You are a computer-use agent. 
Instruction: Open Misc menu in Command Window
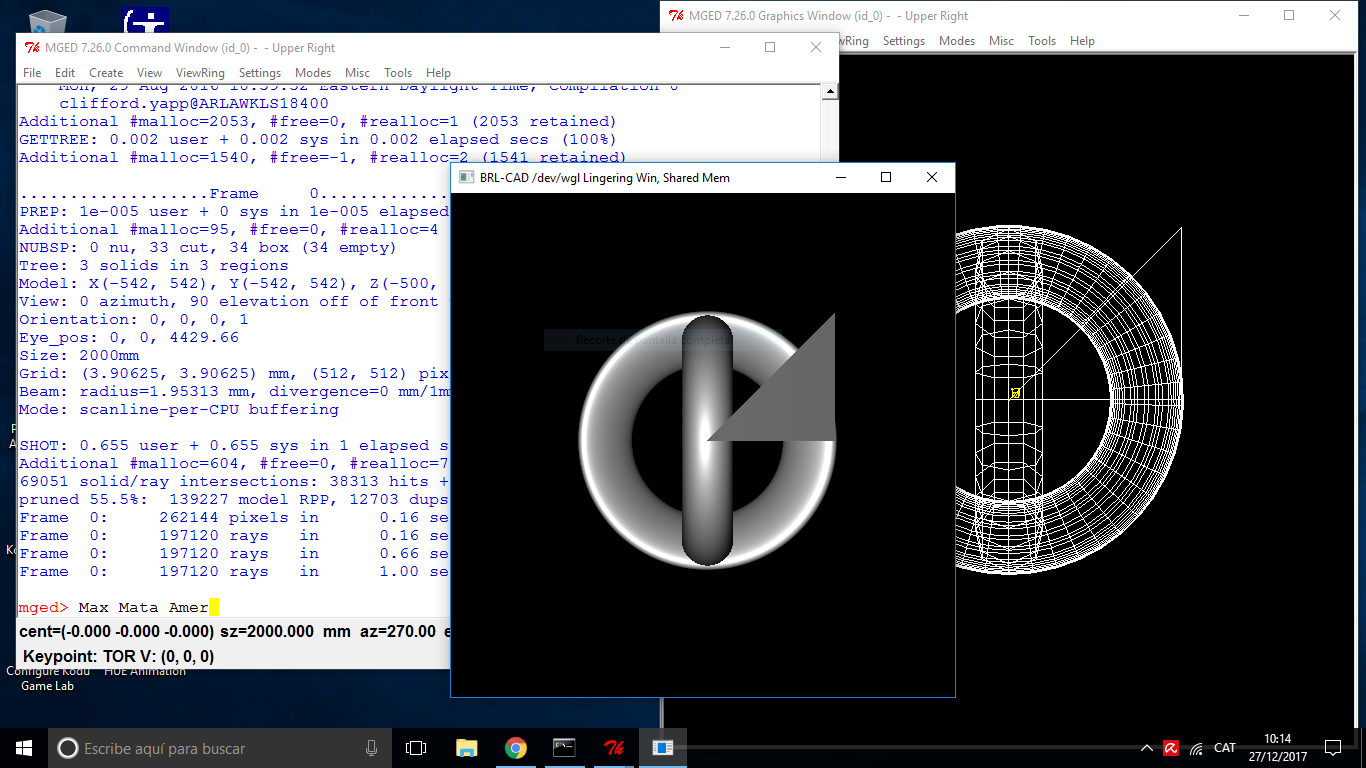click(357, 73)
